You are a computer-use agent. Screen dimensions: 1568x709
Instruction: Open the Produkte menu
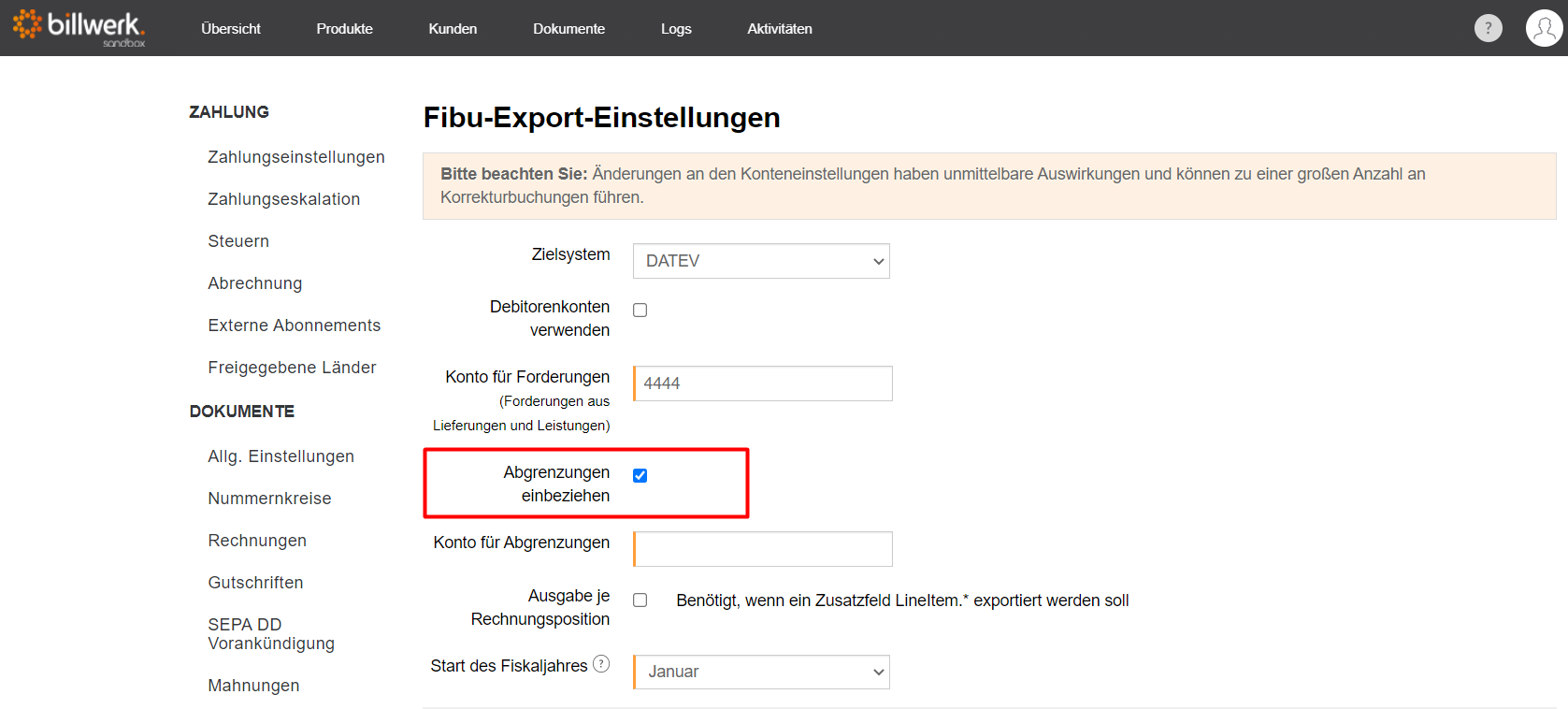(344, 29)
